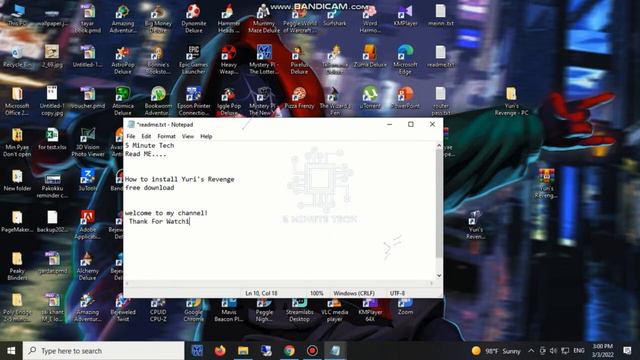640x360 pixels.
Task: Open the taskbar clock showing 3:00 PM
Action: coord(603,351)
